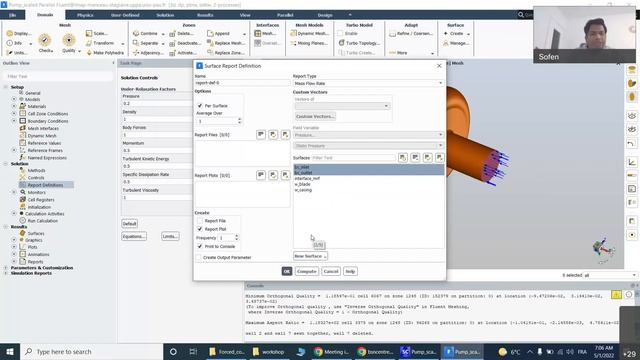Click the Help button in dialog

coord(350,271)
